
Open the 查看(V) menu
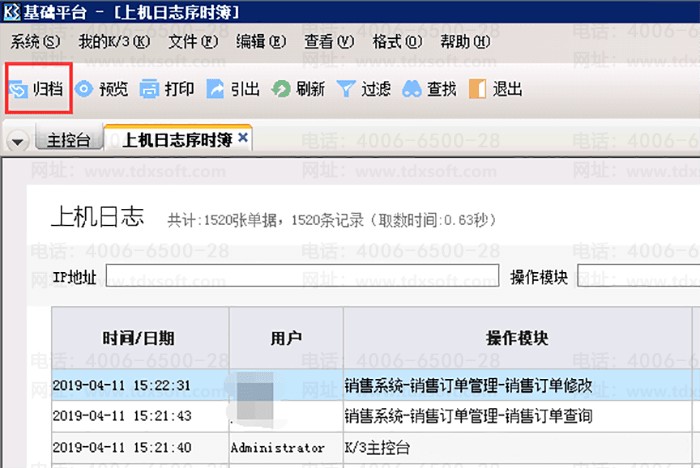pos(329,42)
